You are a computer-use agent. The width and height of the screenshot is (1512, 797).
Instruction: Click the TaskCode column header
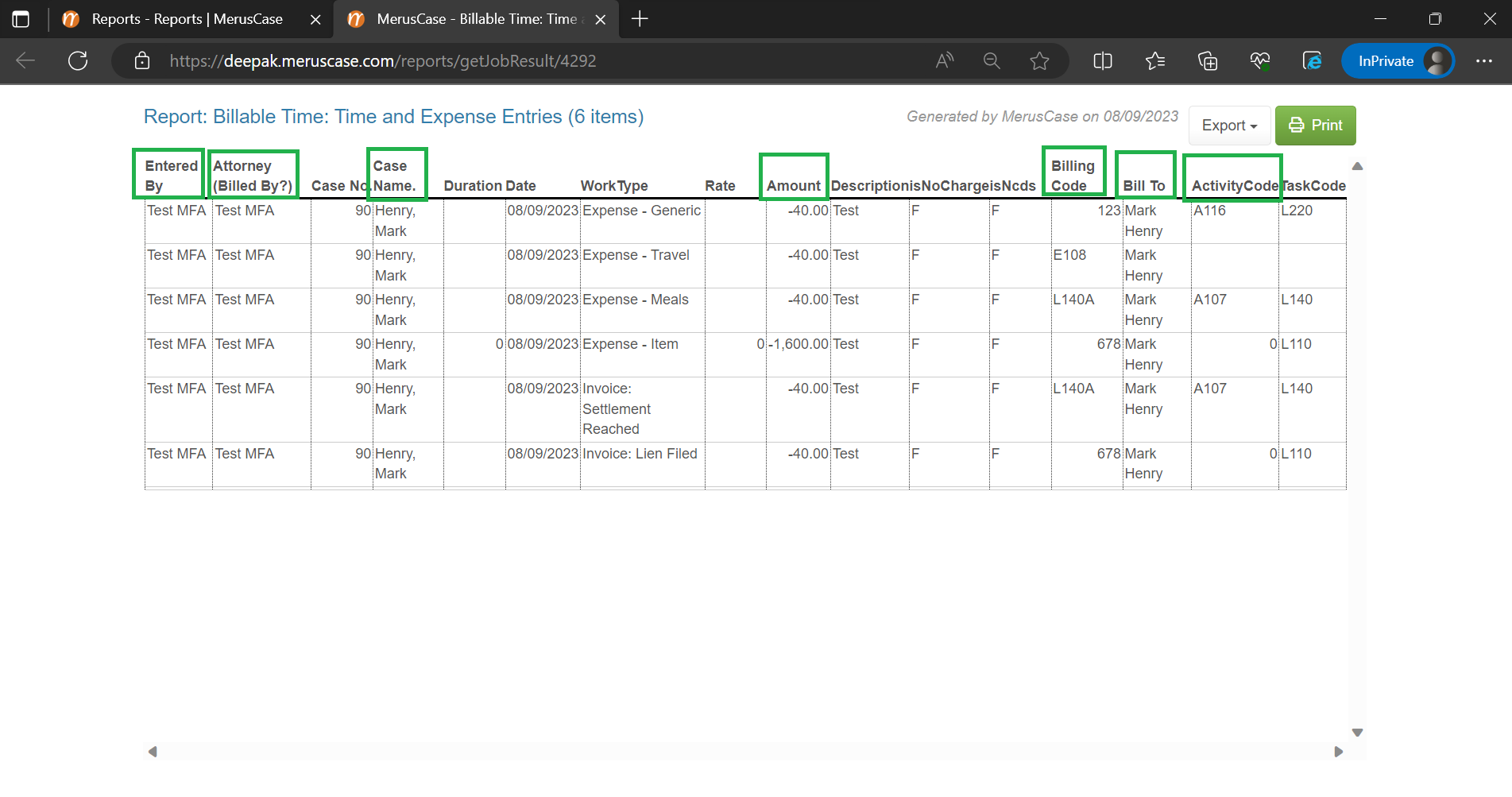pos(1313,186)
